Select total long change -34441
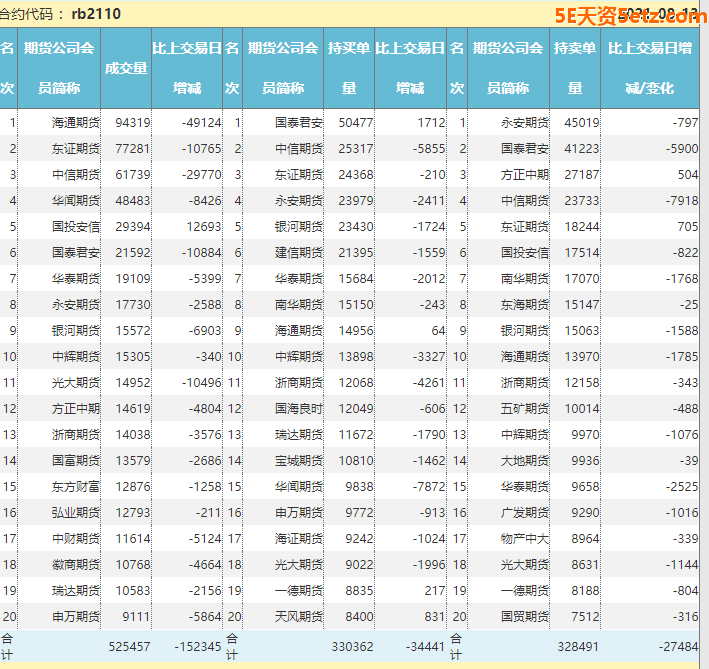 tap(425, 647)
